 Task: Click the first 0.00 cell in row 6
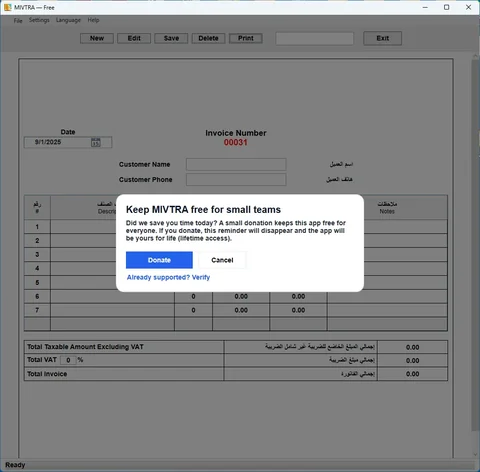tap(241, 296)
